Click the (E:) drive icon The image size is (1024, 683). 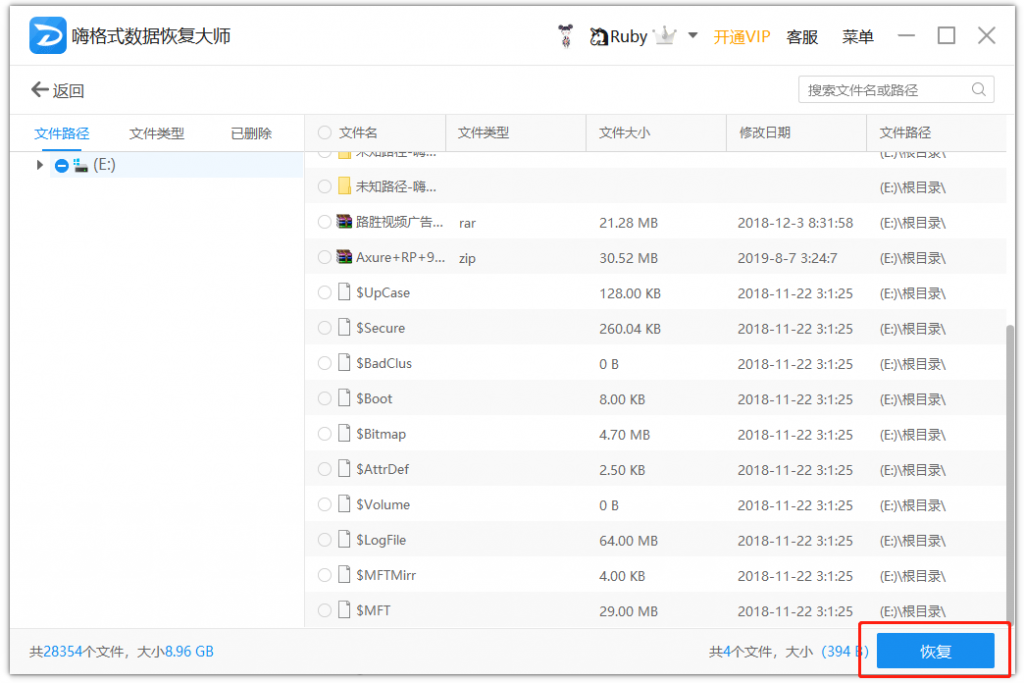pyautogui.click(x=81, y=165)
